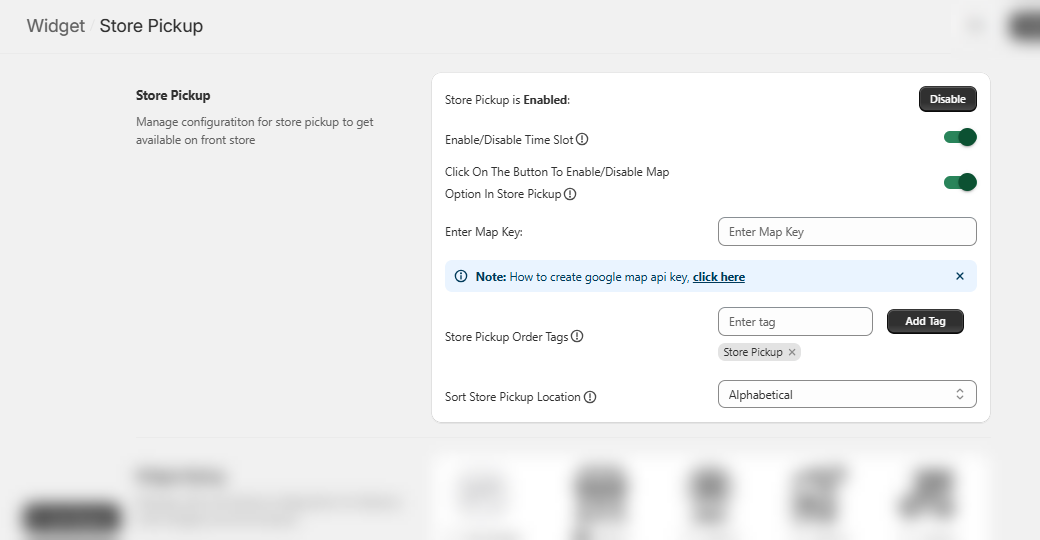This screenshot has height=540, width=1040.
Task: Click the "Store Pickup is Enabled" status text
Action: coord(507,100)
